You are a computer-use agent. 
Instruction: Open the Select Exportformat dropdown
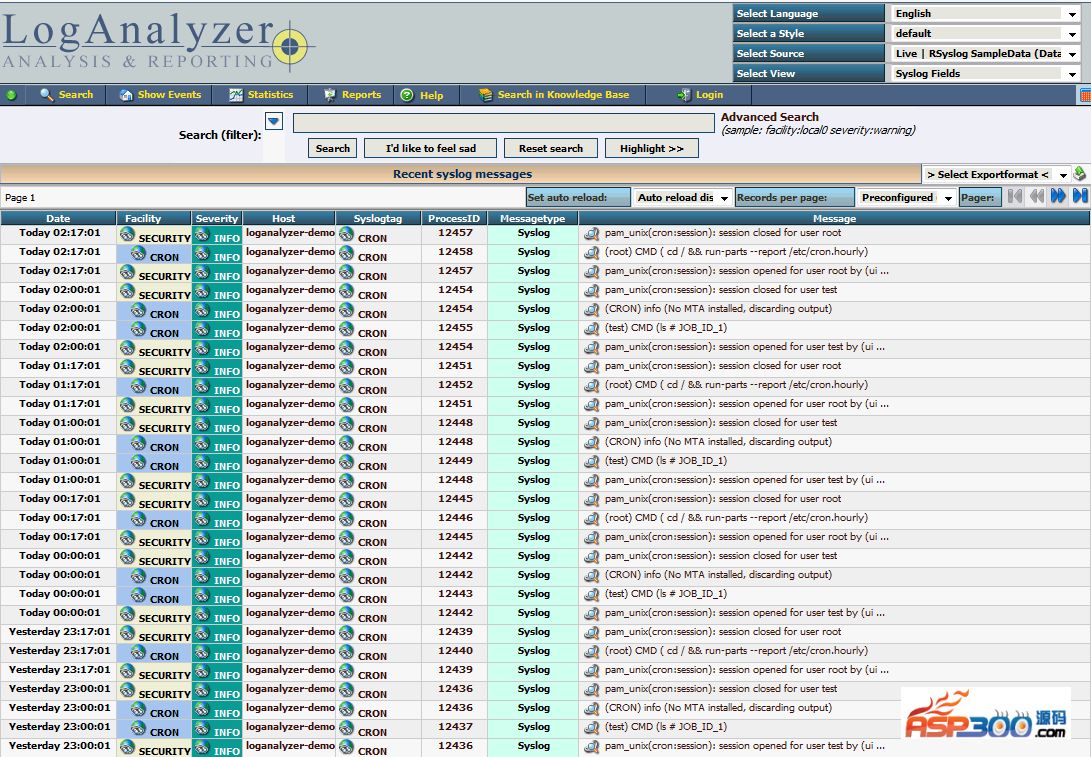996,174
